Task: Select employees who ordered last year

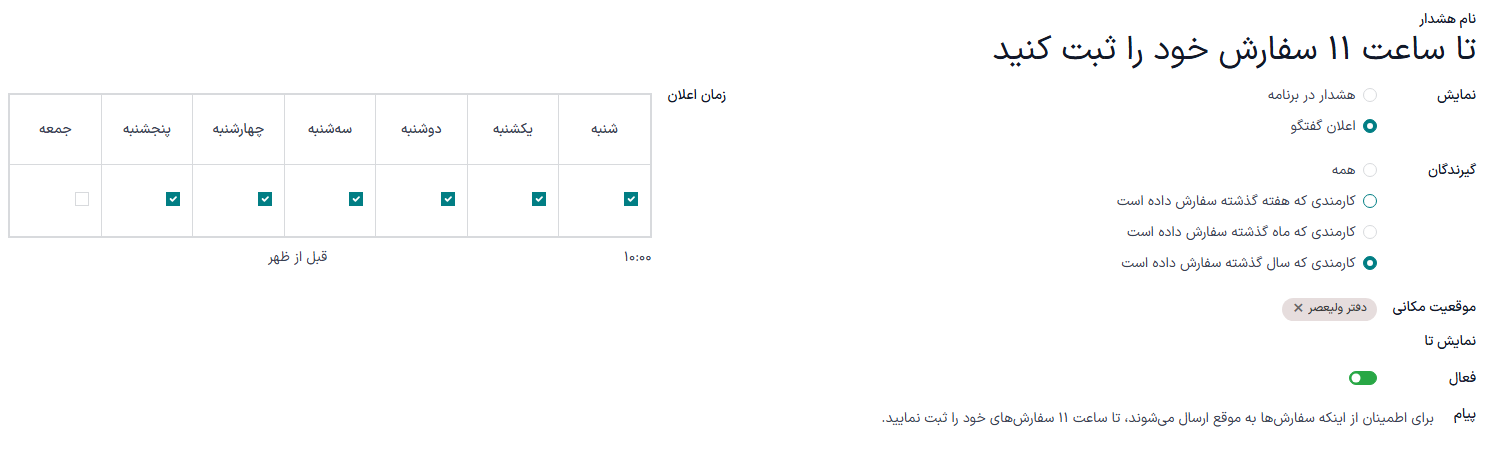Action: click(1370, 263)
